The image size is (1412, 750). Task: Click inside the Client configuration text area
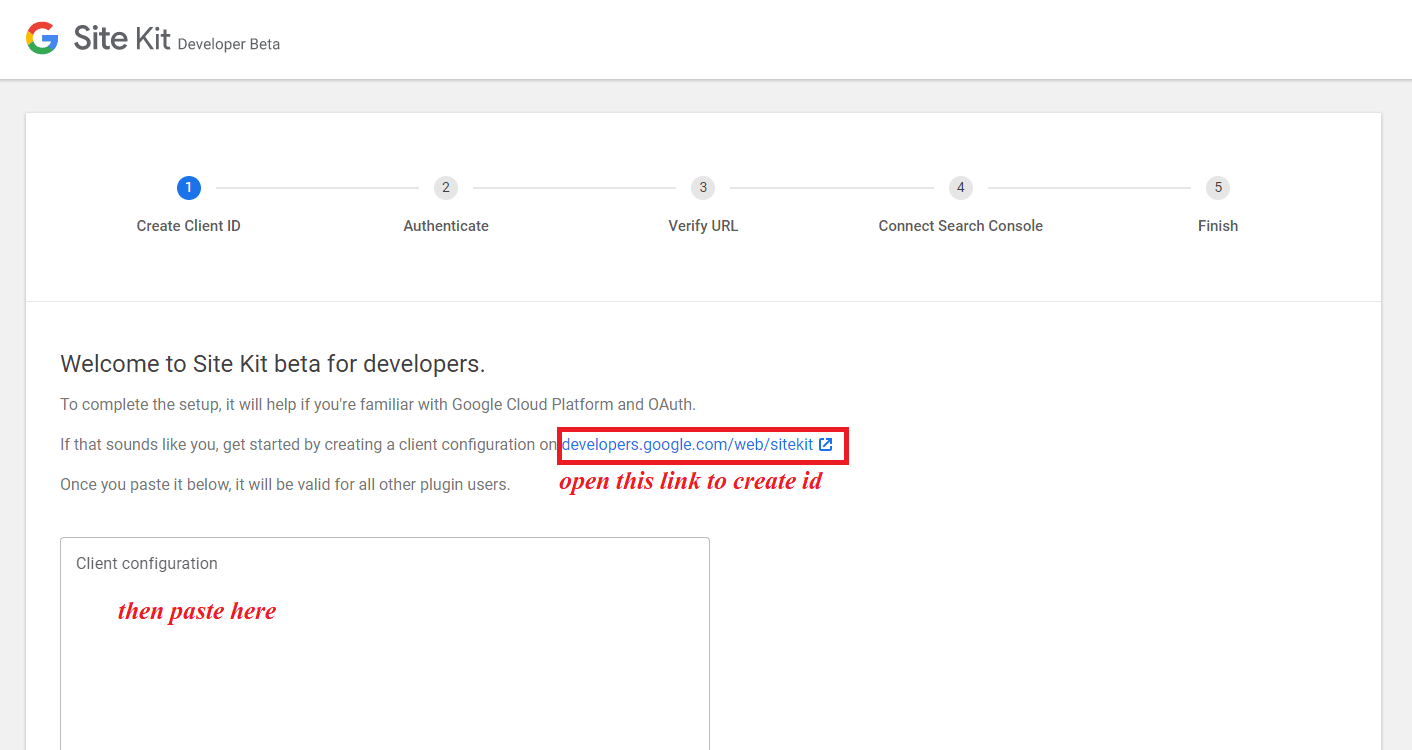(x=385, y=644)
